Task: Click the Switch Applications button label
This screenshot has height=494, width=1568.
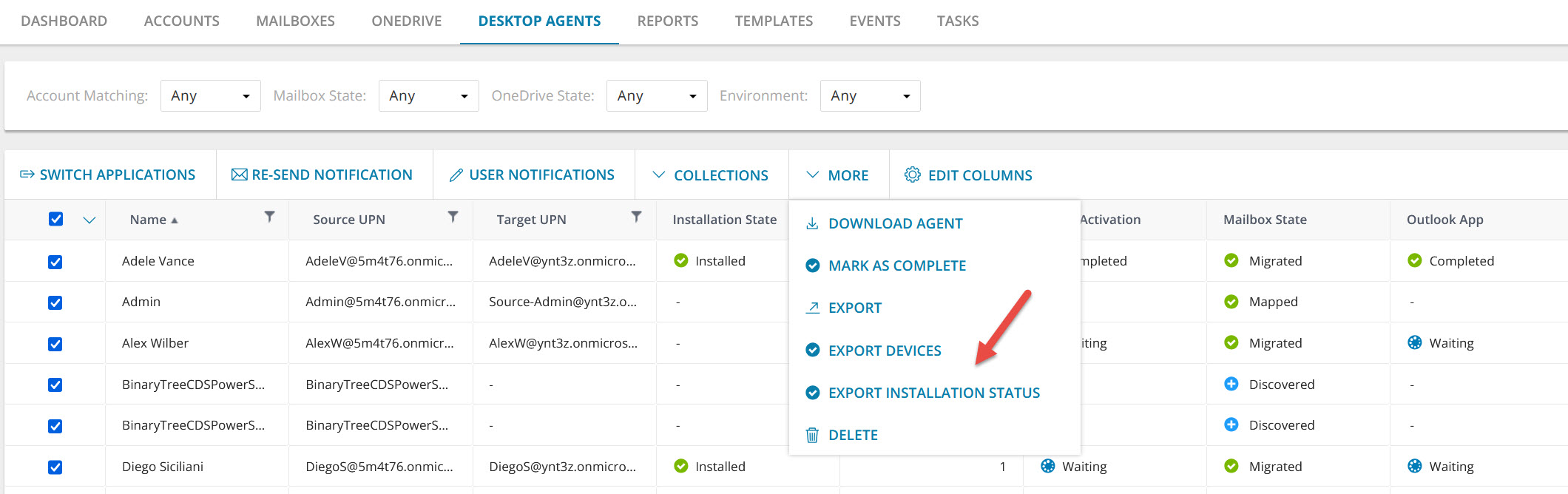Action: [118, 175]
